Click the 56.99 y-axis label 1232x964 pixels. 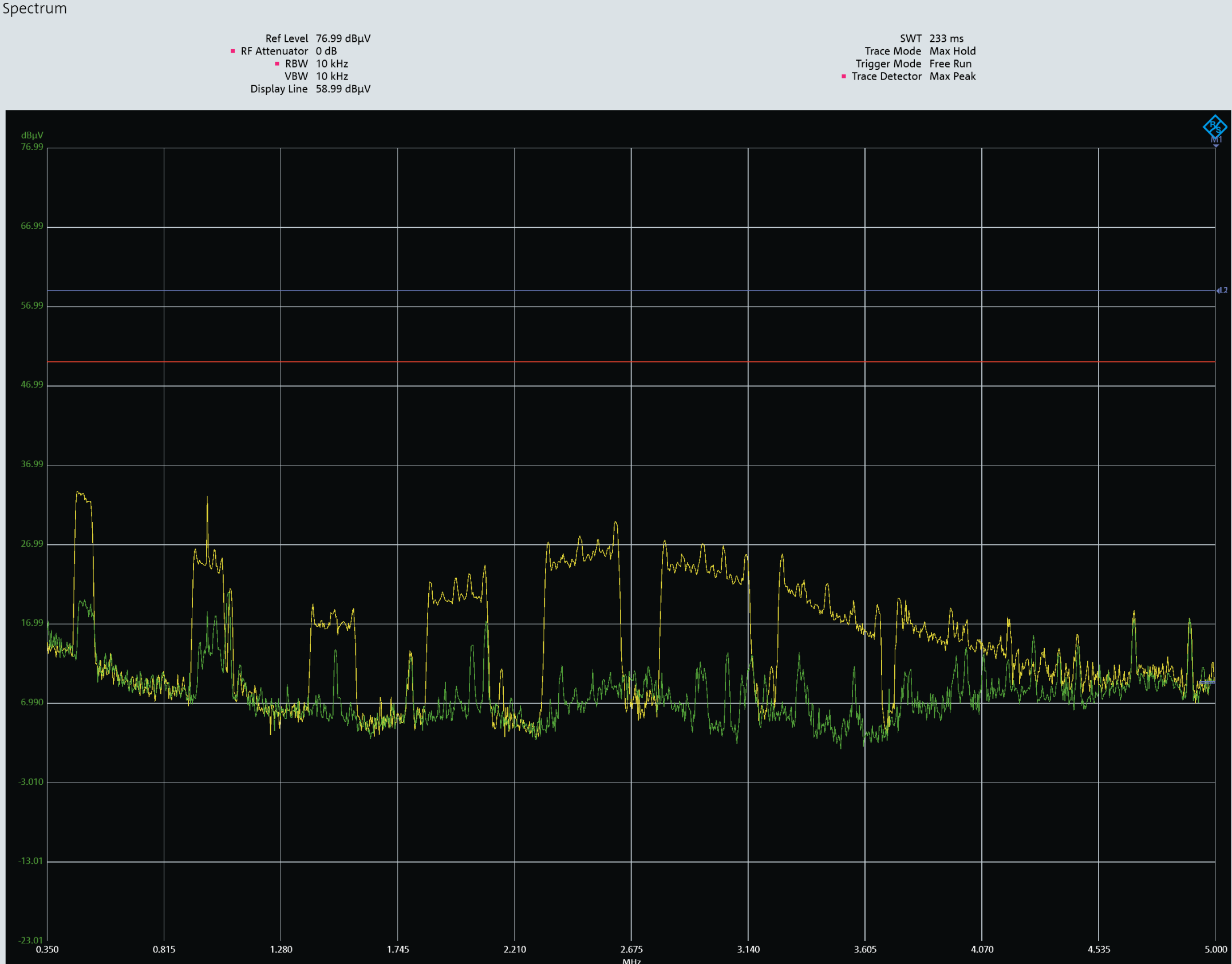click(32, 306)
